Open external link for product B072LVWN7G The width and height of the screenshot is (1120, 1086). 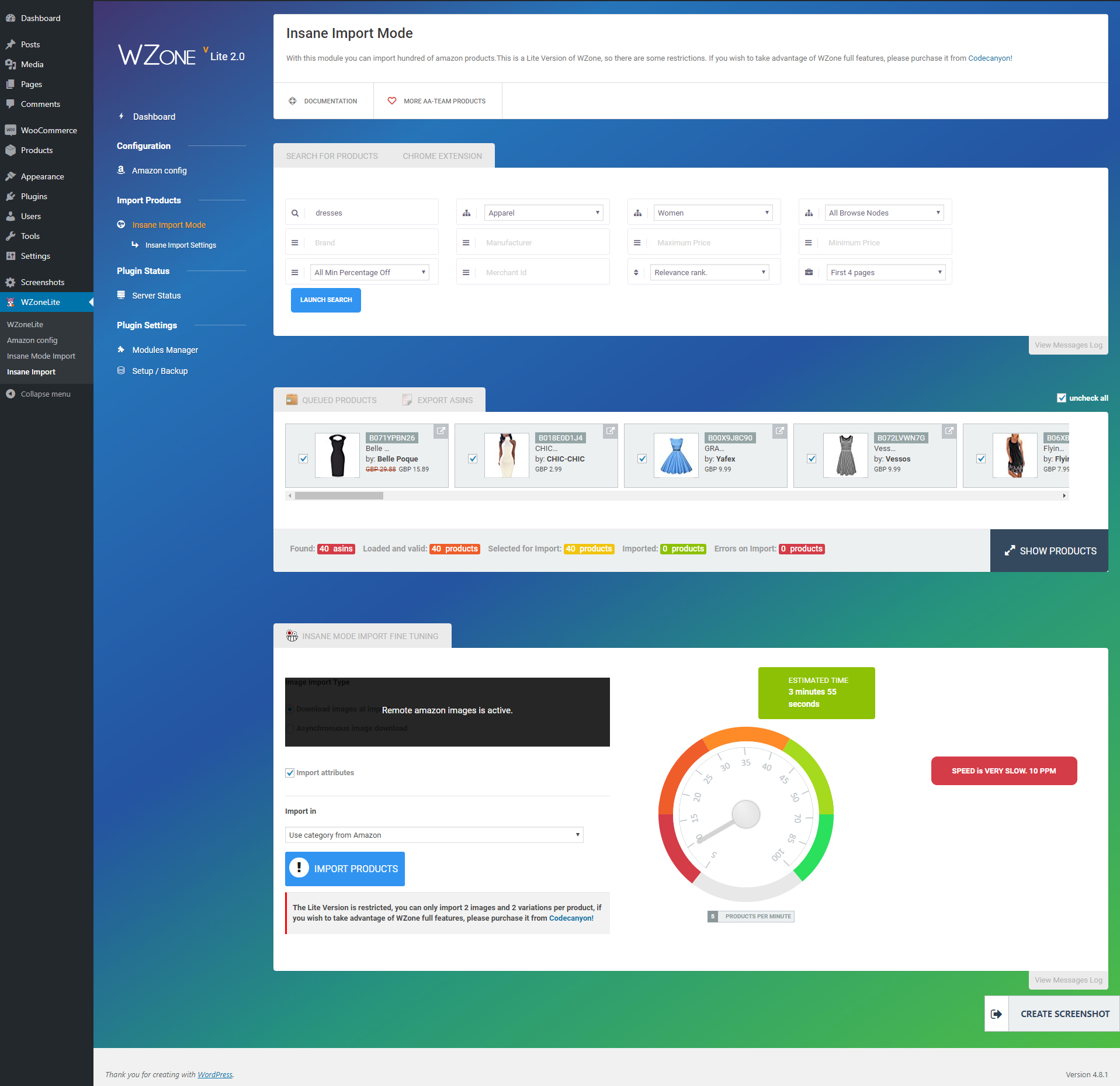point(949,431)
